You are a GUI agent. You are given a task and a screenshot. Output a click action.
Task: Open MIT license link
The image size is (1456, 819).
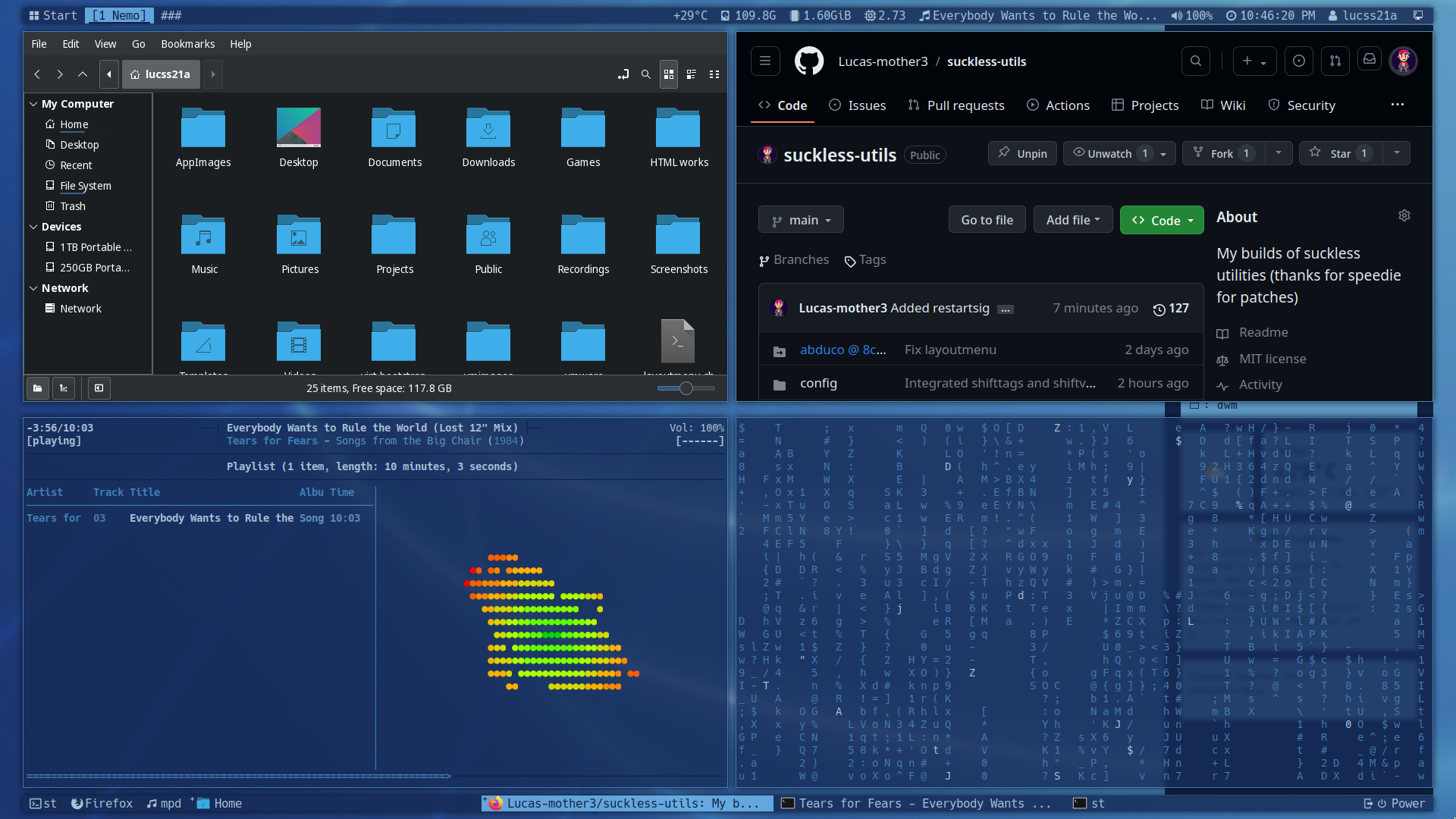click(x=1272, y=359)
